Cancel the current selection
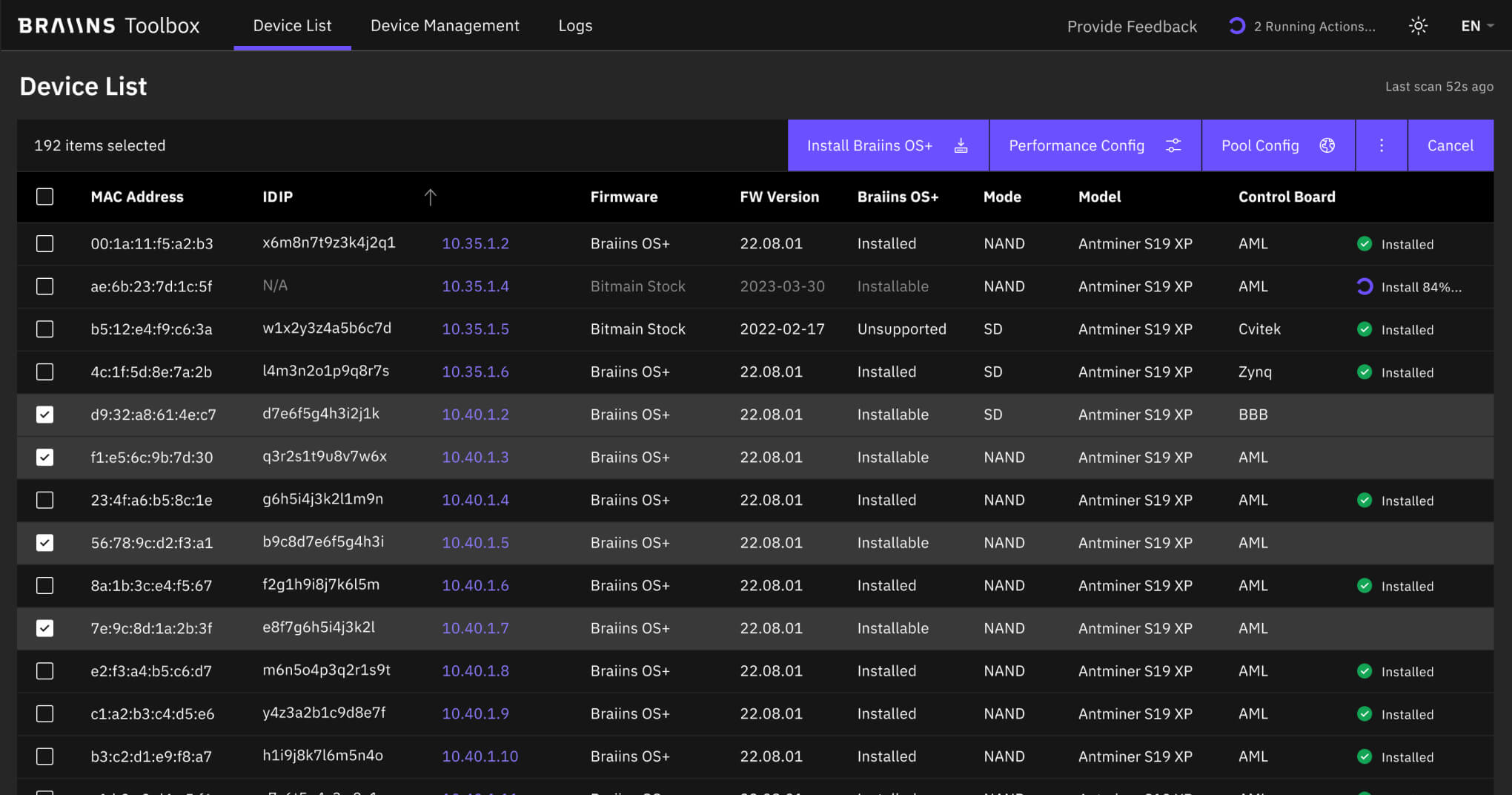This screenshot has width=1512, height=795. (1450, 146)
